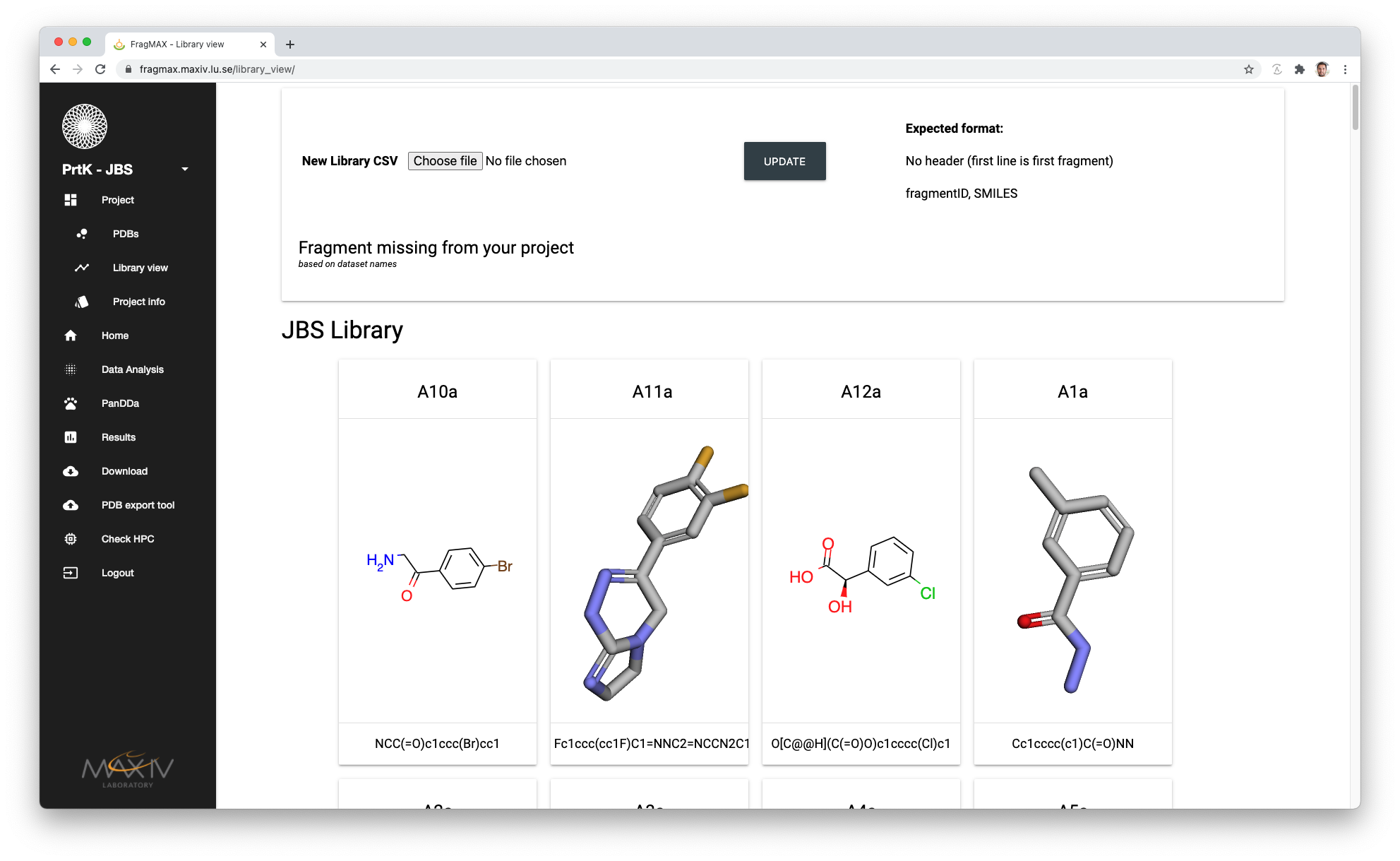Bookmark this page with the star icon
Image resolution: width=1400 pixels, height=861 pixels.
pyautogui.click(x=1248, y=69)
